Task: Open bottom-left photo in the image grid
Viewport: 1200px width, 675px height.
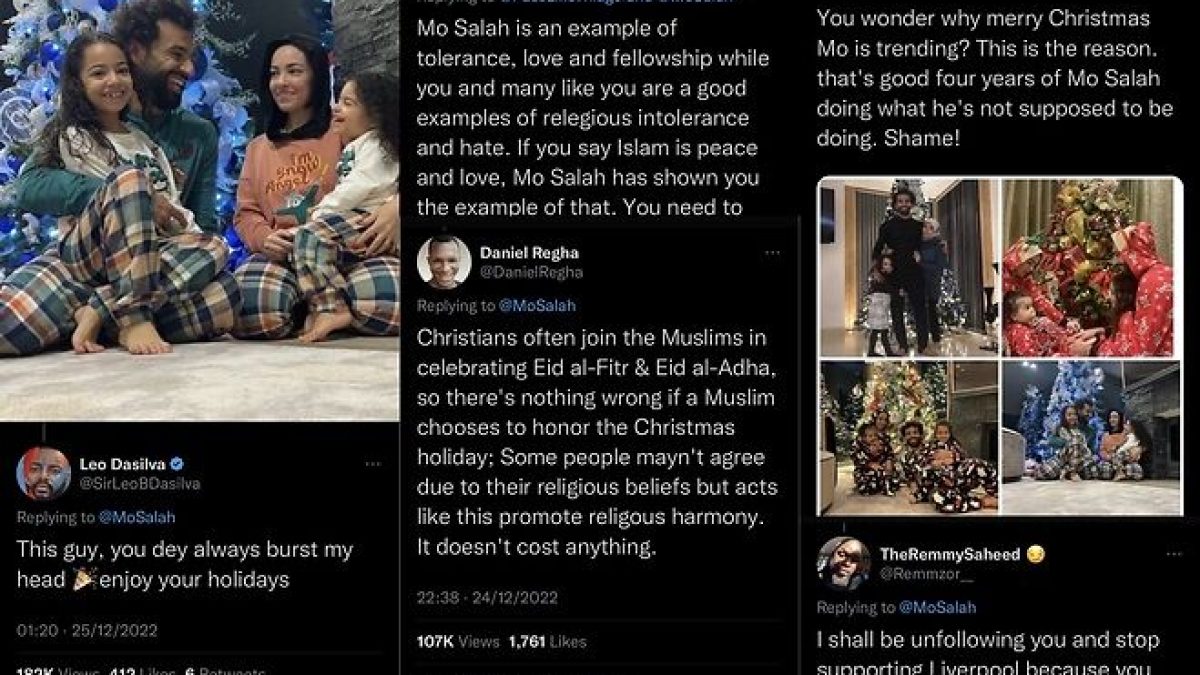Action: [908, 438]
